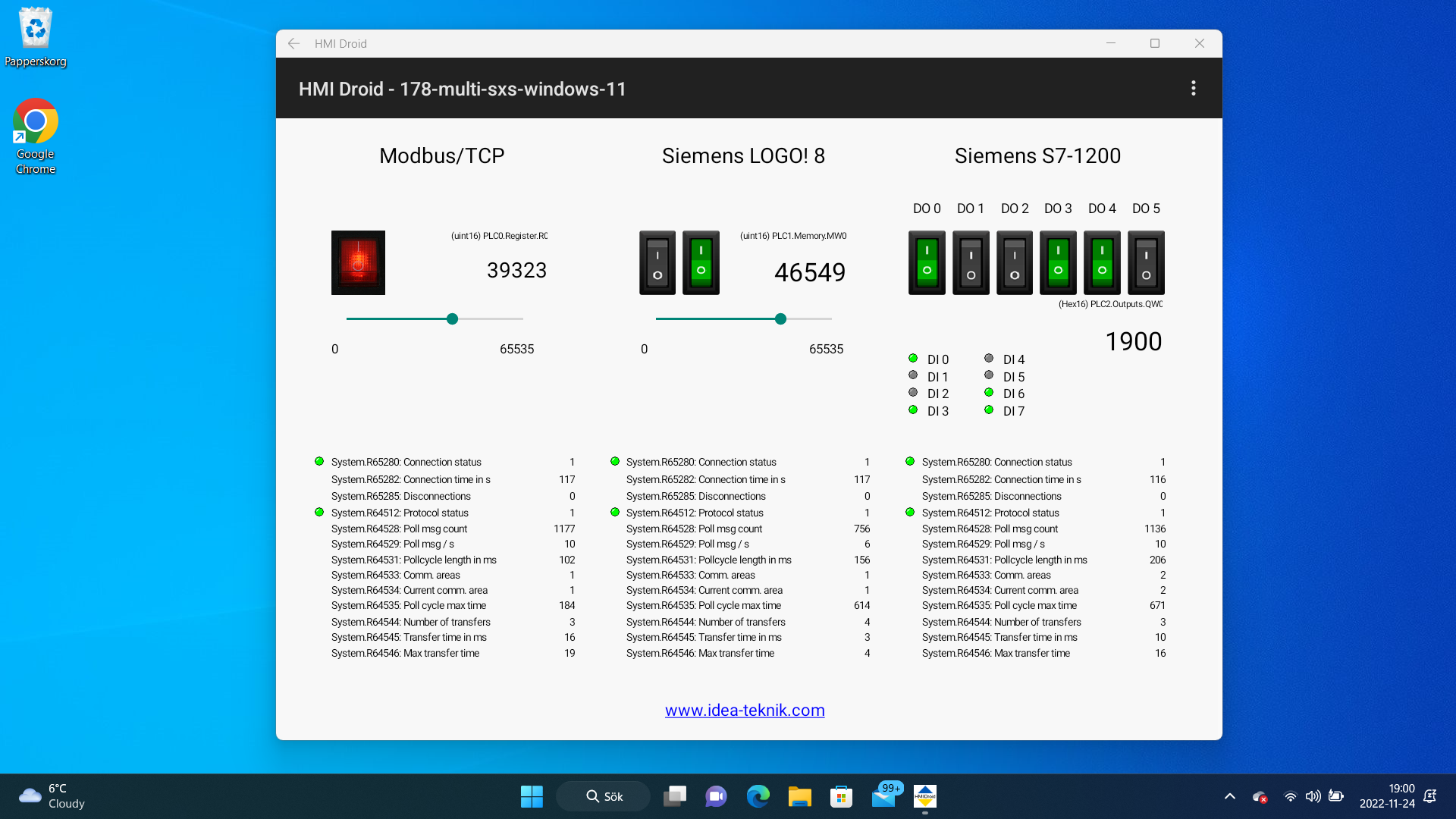1456x819 pixels.
Task: Toggle the red Modbus/TCP rocker switch
Action: pos(358,262)
